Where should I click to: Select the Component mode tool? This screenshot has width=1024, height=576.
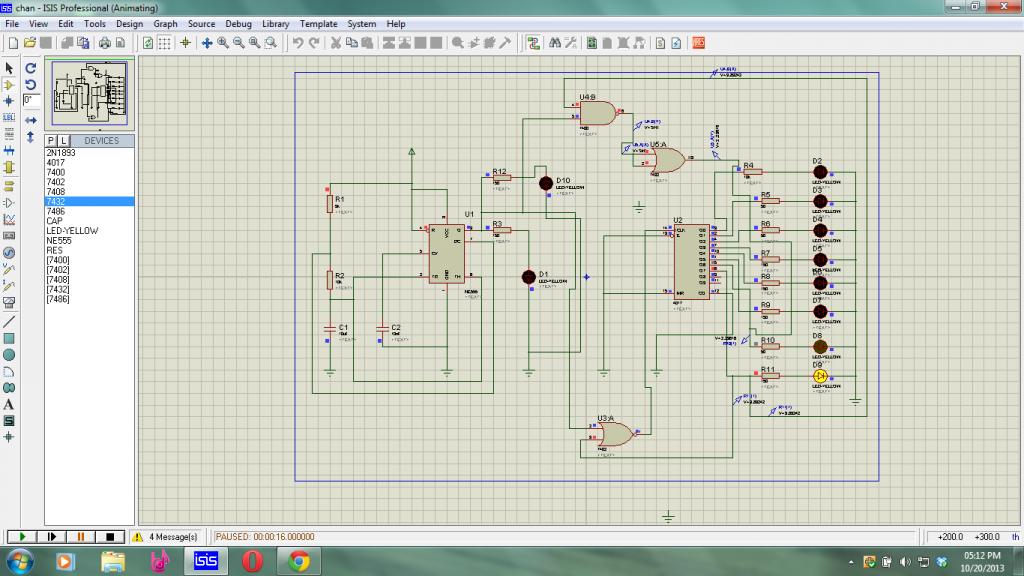point(9,85)
